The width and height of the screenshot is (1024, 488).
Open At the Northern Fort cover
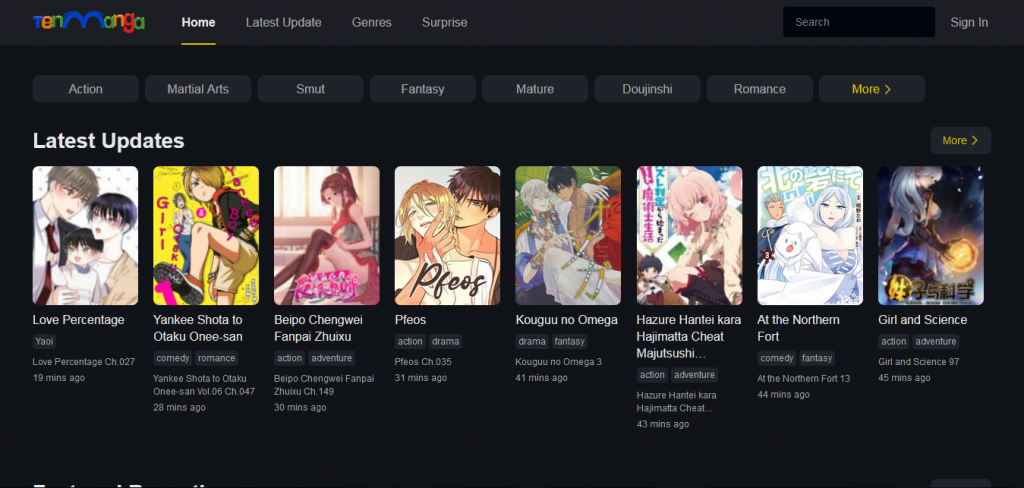click(810, 235)
